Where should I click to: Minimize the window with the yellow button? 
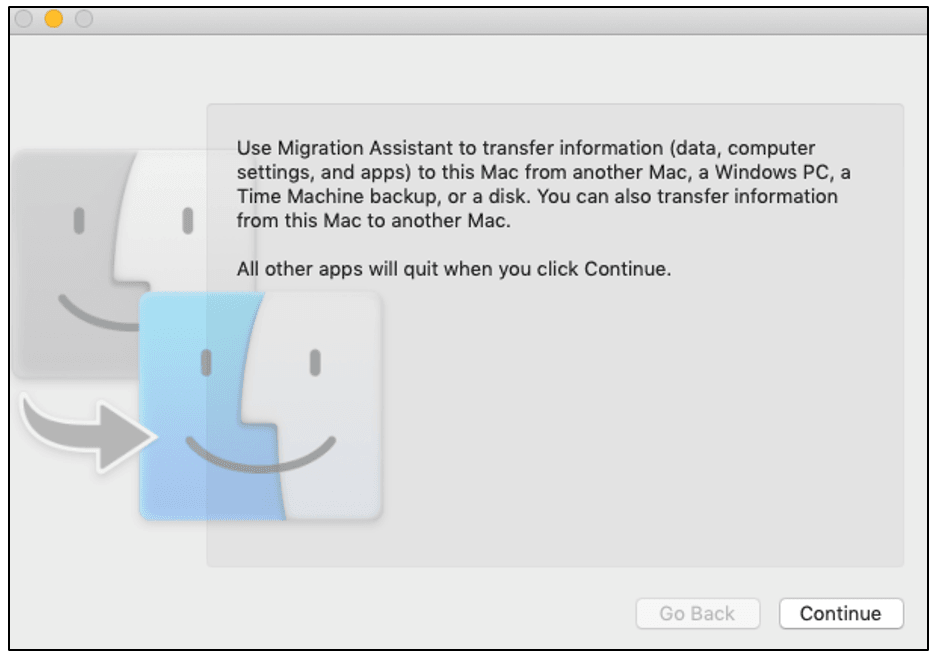click(x=54, y=19)
